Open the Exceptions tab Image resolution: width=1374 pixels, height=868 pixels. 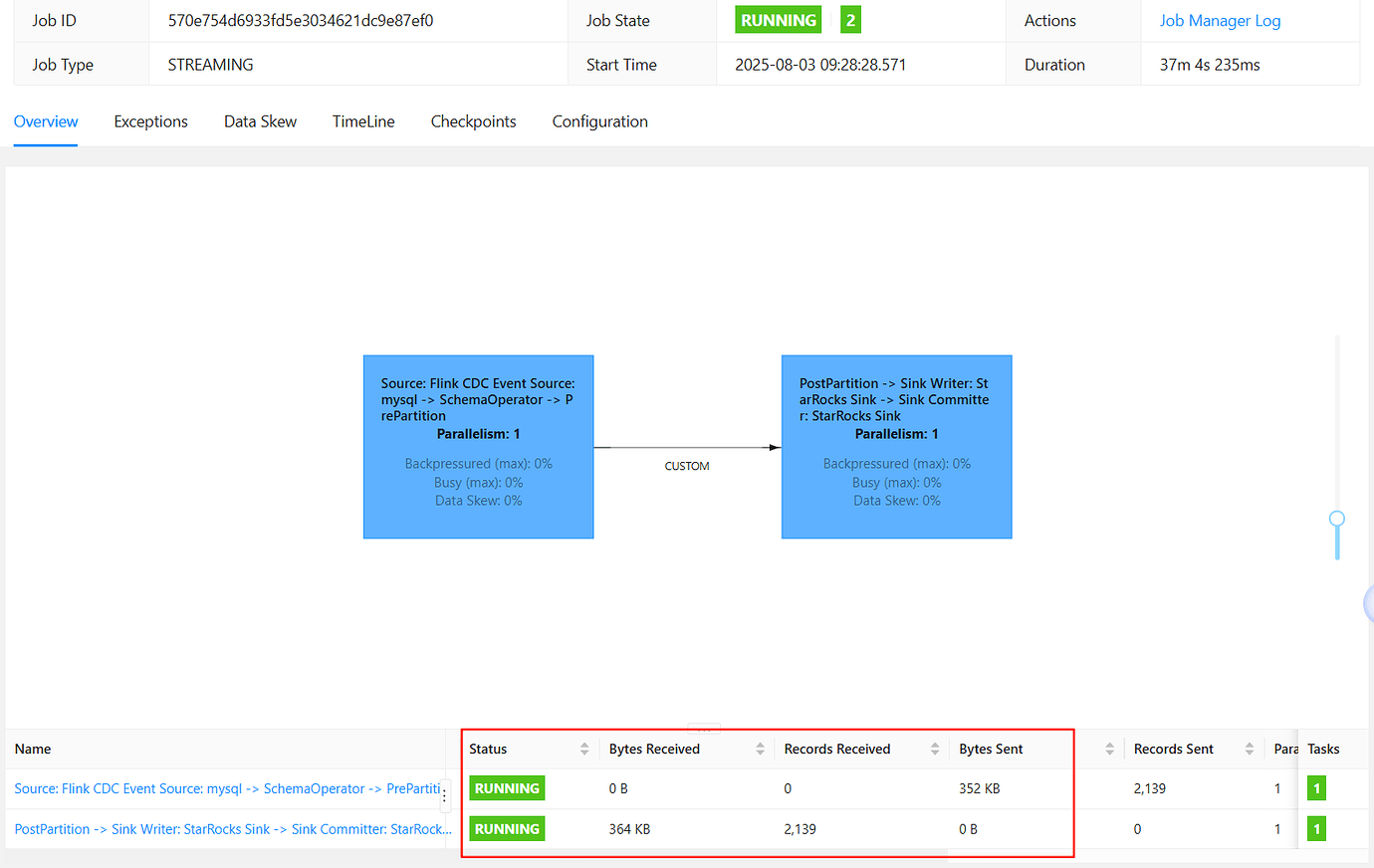tap(150, 120)
